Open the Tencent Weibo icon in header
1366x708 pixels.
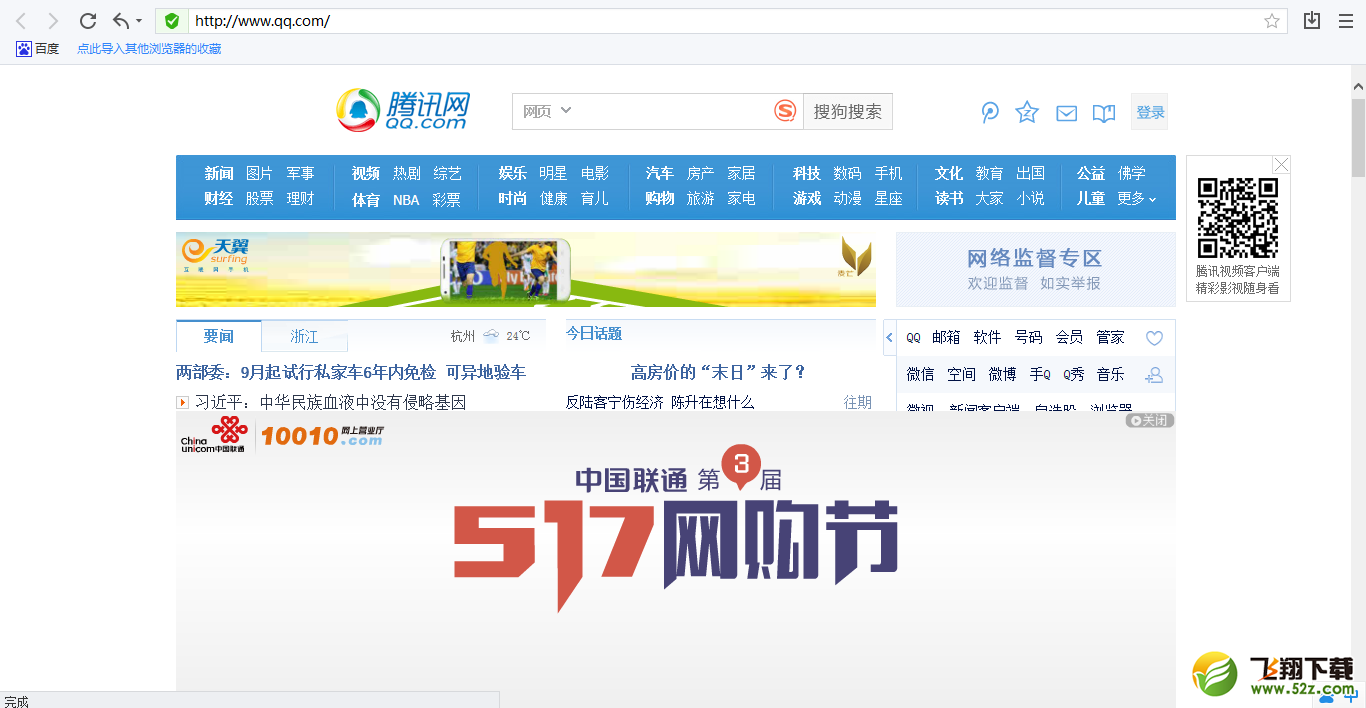pos(990,113)
